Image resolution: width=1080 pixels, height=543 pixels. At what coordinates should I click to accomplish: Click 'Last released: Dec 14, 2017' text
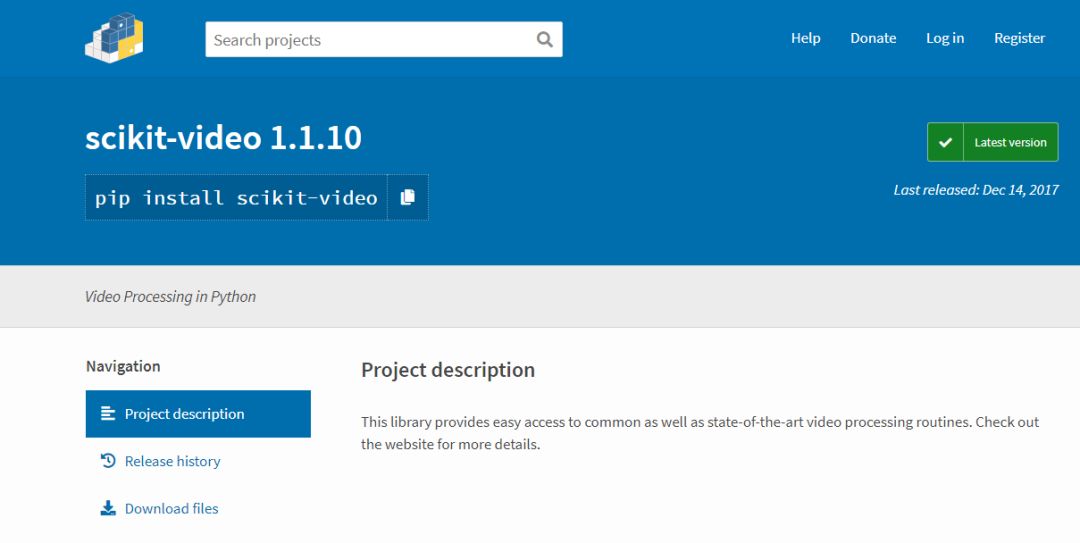point(976,190)
